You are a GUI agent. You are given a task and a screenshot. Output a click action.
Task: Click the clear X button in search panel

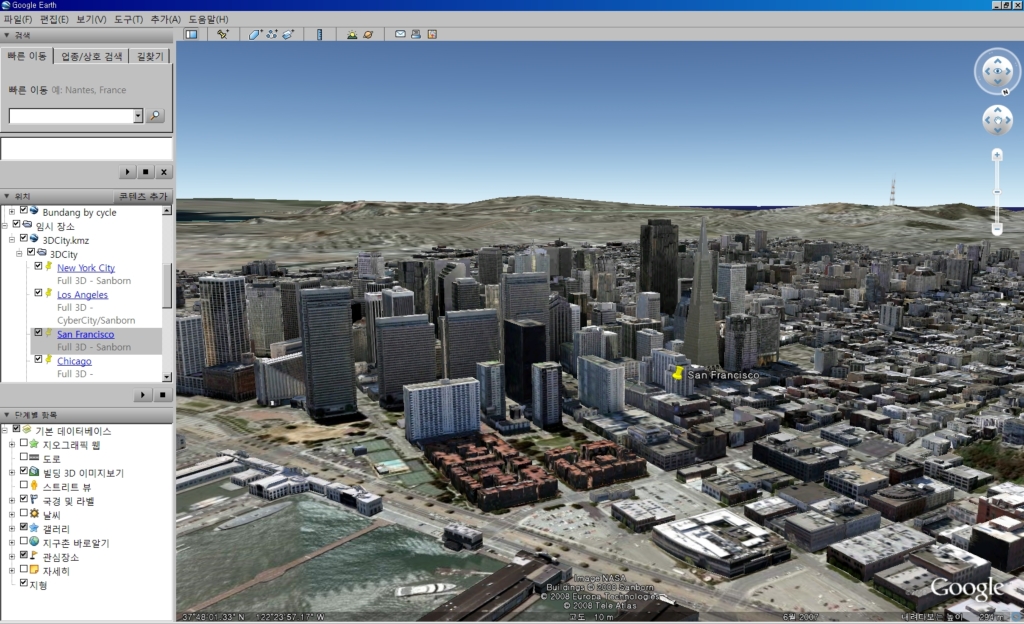pyautogui.click(x=164, y=172)
